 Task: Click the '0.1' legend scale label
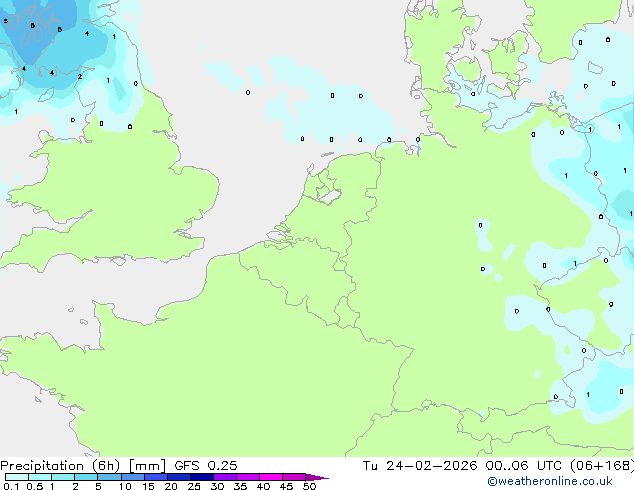coord(11,486)
